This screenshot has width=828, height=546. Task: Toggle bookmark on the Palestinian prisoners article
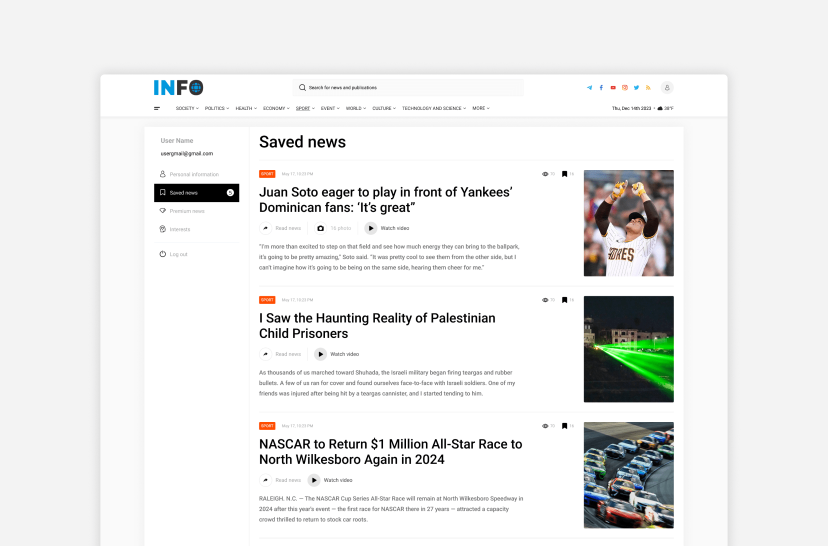(x=564, y=300)
